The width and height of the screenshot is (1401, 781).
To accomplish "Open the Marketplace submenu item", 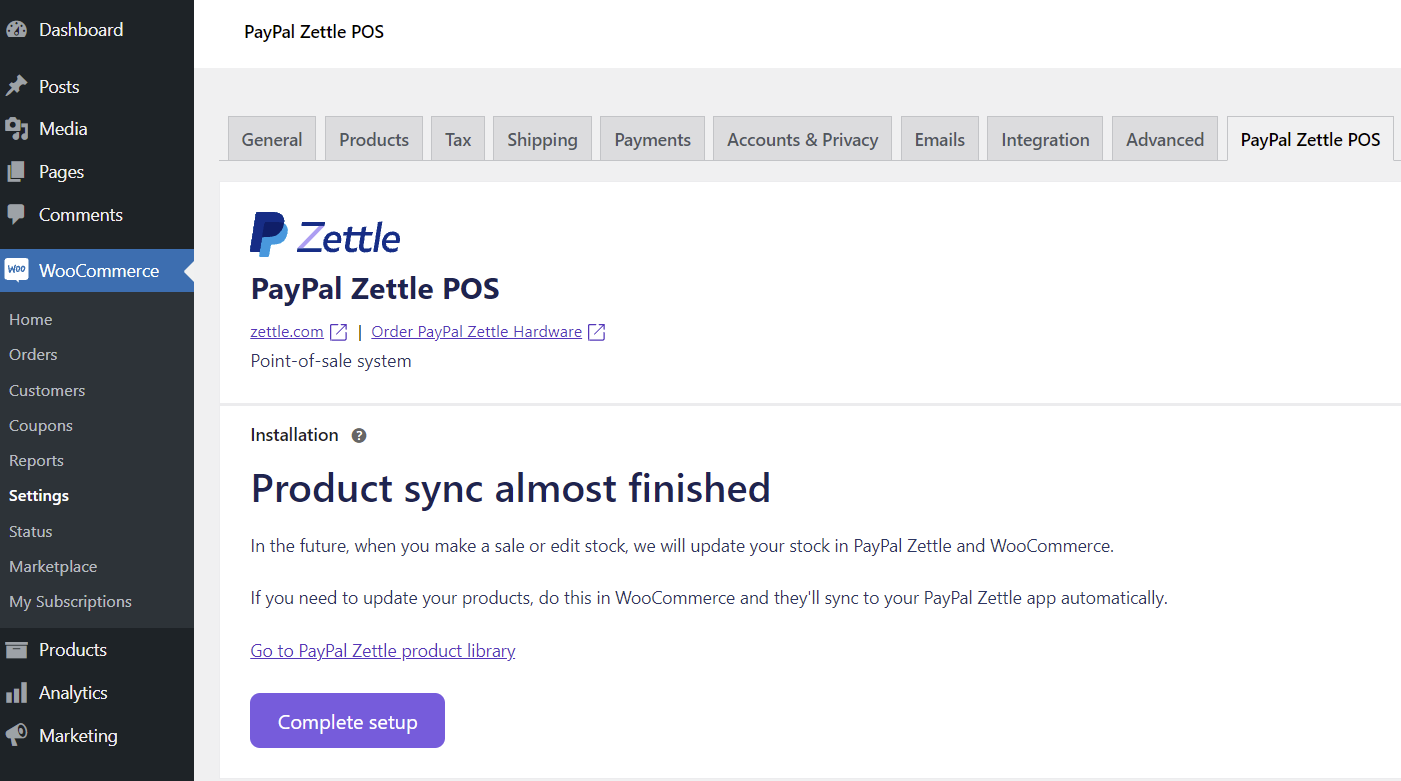I will [53, 567].
